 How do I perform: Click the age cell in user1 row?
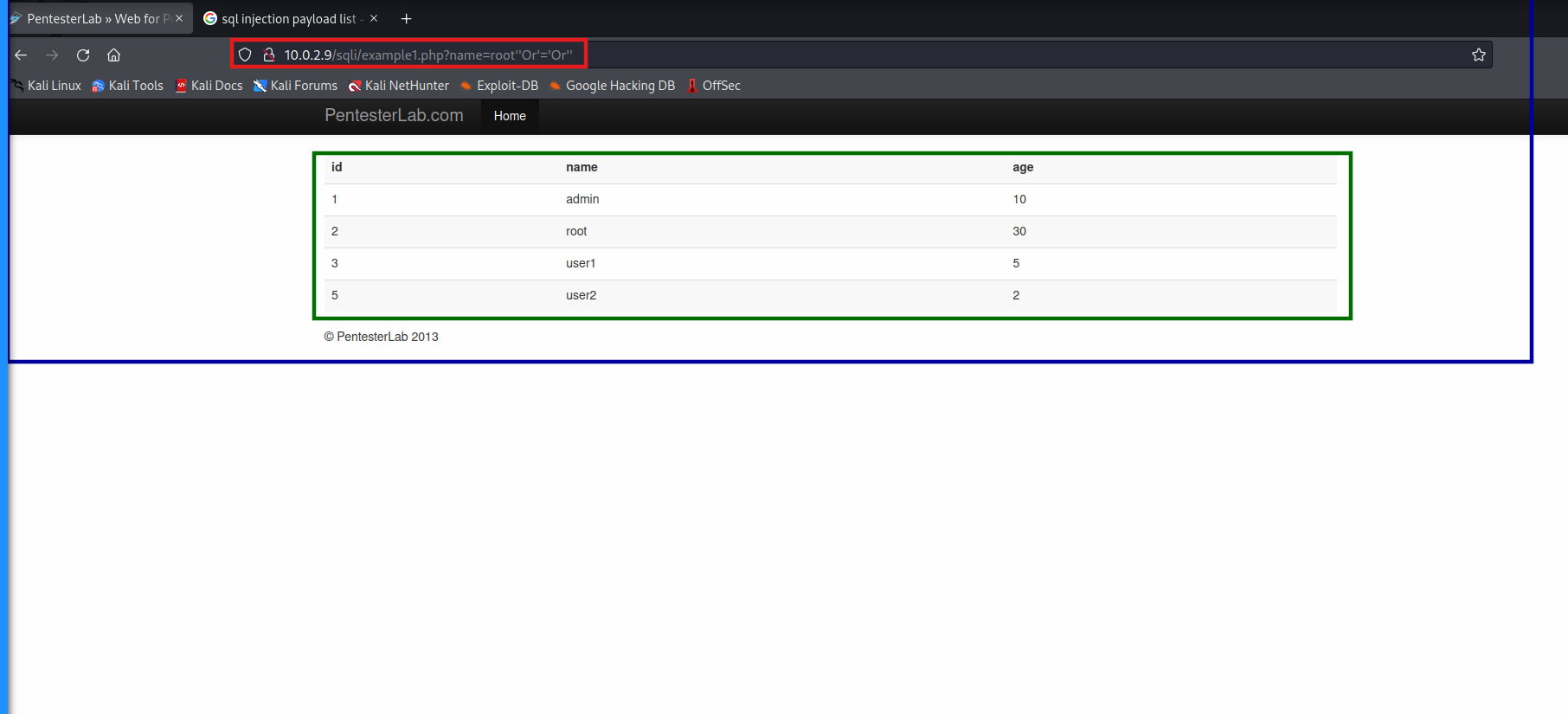click(x=1016, y=263)
